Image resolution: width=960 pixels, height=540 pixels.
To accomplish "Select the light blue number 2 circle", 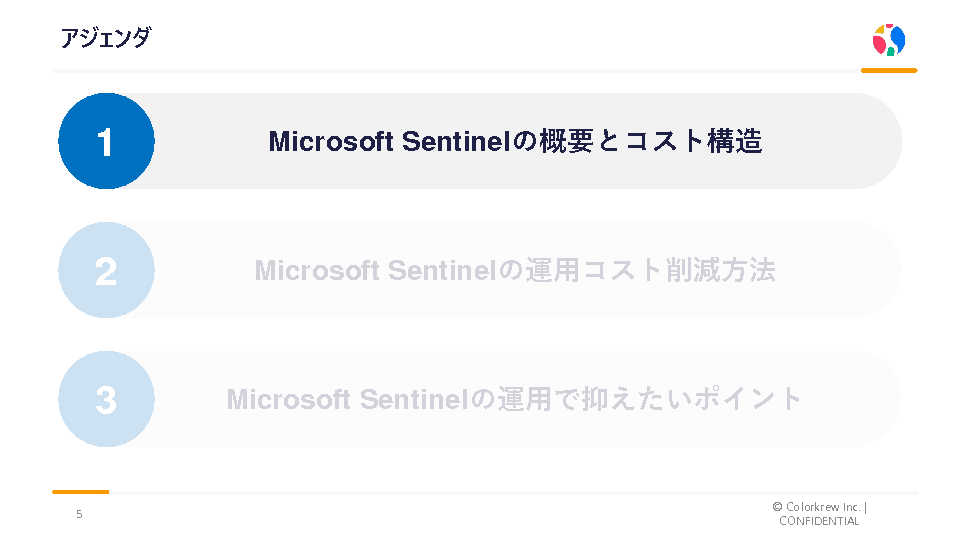I will click(106, 270).
